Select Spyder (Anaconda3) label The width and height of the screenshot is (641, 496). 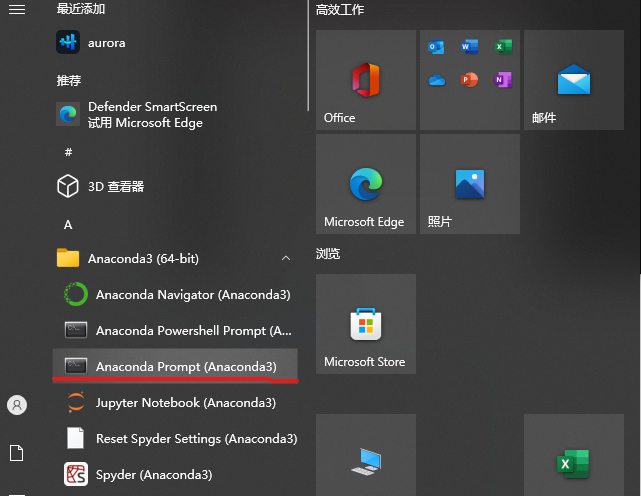(154, 474)
